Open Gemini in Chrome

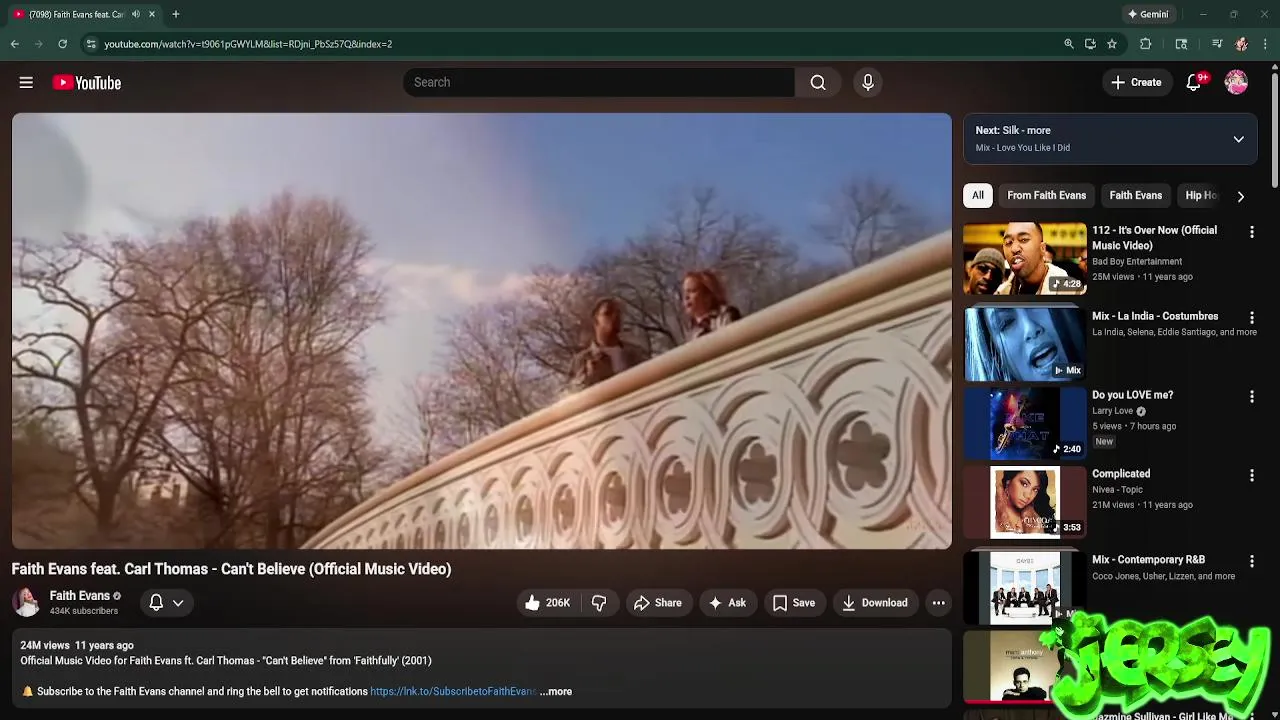pos(1148,14)
